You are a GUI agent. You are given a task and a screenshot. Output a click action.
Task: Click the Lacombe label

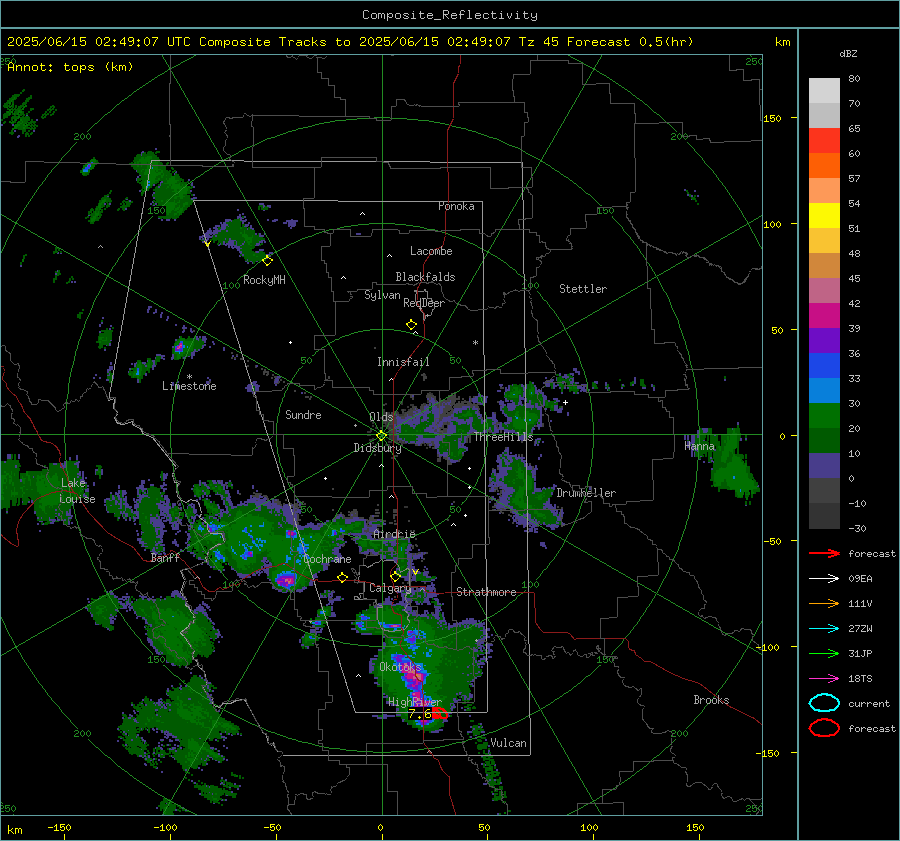click(x=431, y=251)
